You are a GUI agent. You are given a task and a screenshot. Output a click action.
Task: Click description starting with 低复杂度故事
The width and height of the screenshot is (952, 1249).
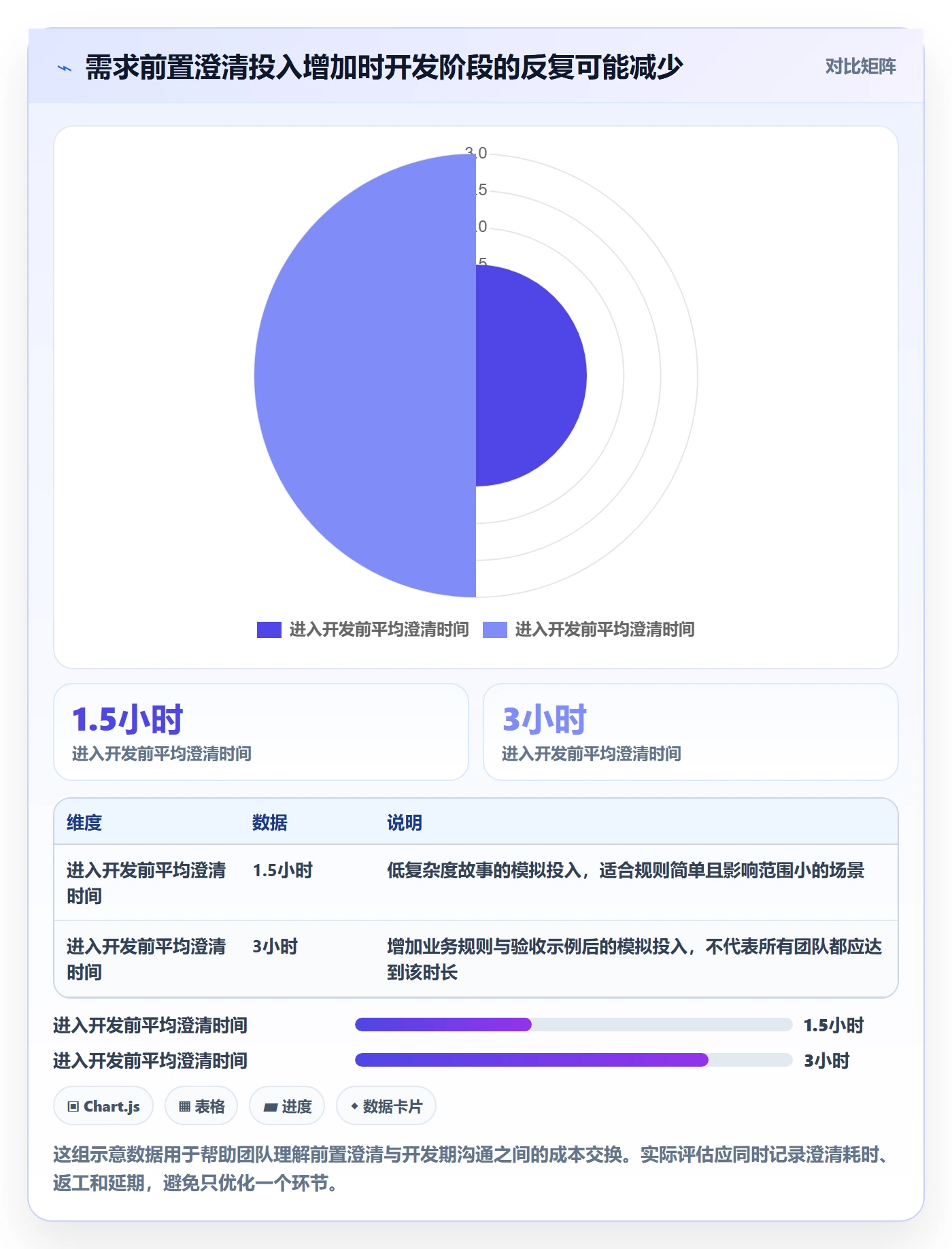click(626, 870)
